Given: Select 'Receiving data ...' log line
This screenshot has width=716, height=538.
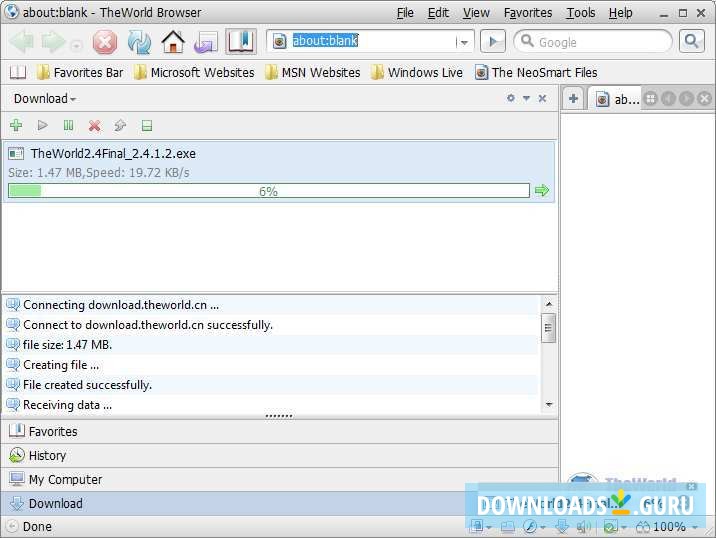Looking at the screenshot, I should coord(271,405).
